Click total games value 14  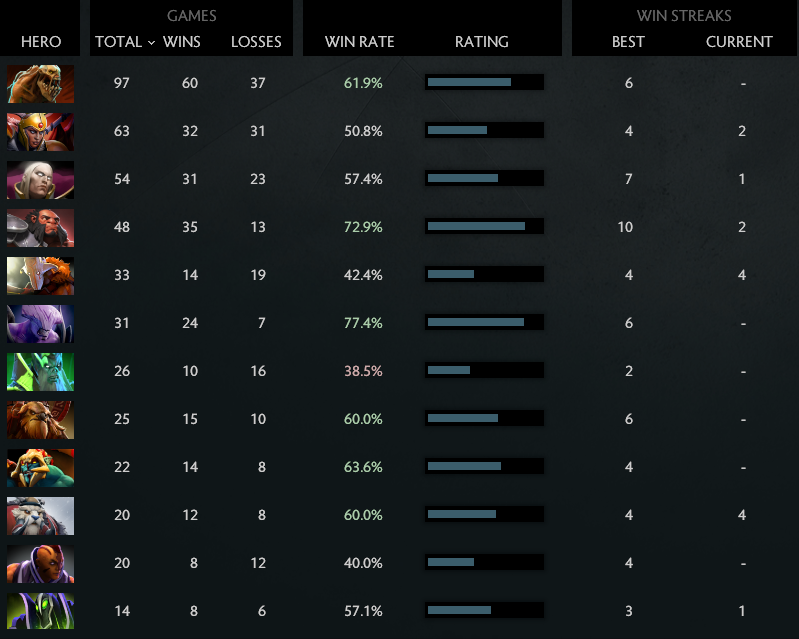(122, 611)
